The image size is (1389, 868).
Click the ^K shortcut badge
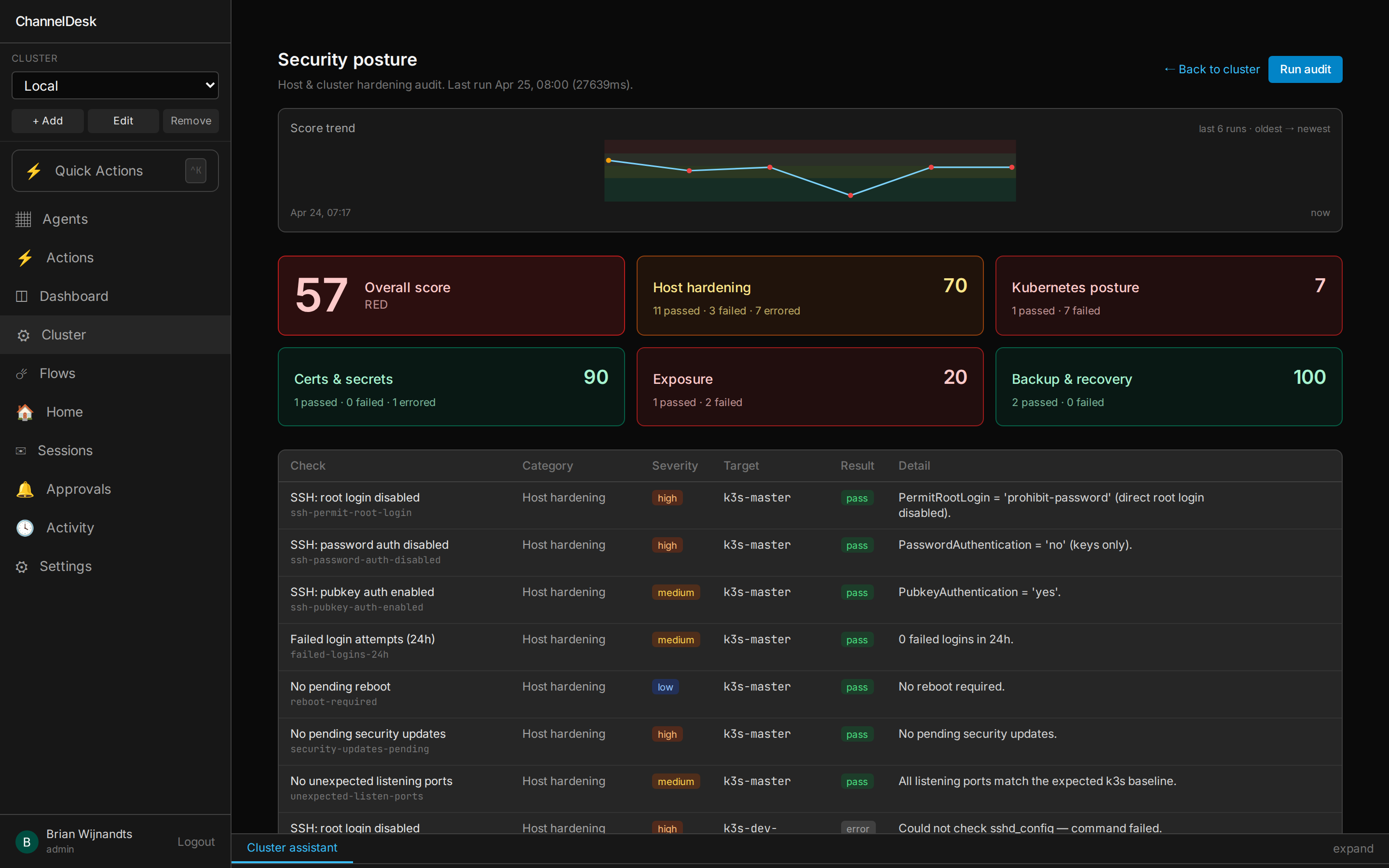pos(196,171)
